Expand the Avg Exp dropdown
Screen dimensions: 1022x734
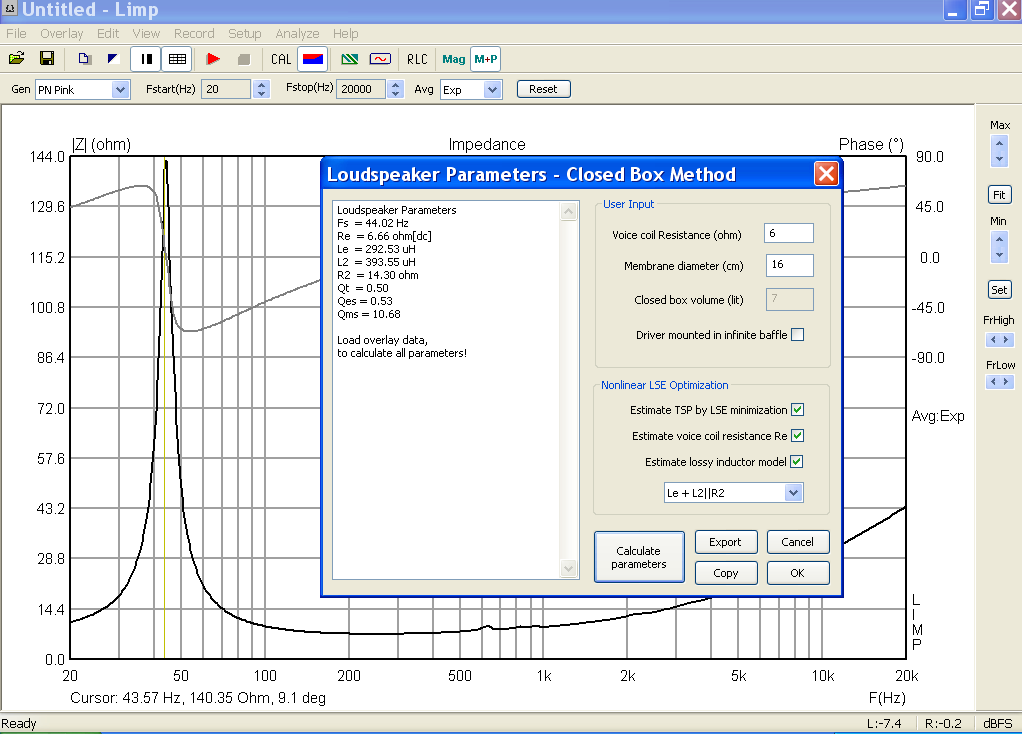tap(492, 90)
